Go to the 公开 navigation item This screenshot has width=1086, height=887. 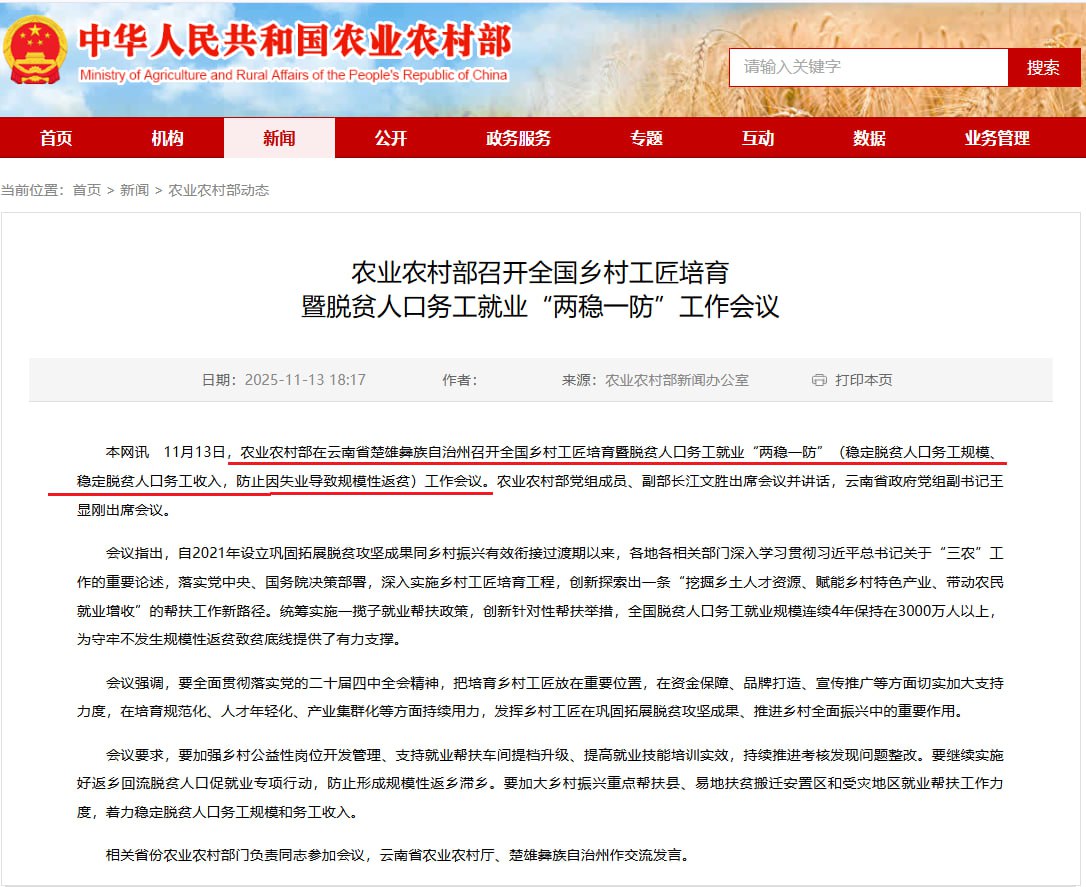tap(391, 139)
